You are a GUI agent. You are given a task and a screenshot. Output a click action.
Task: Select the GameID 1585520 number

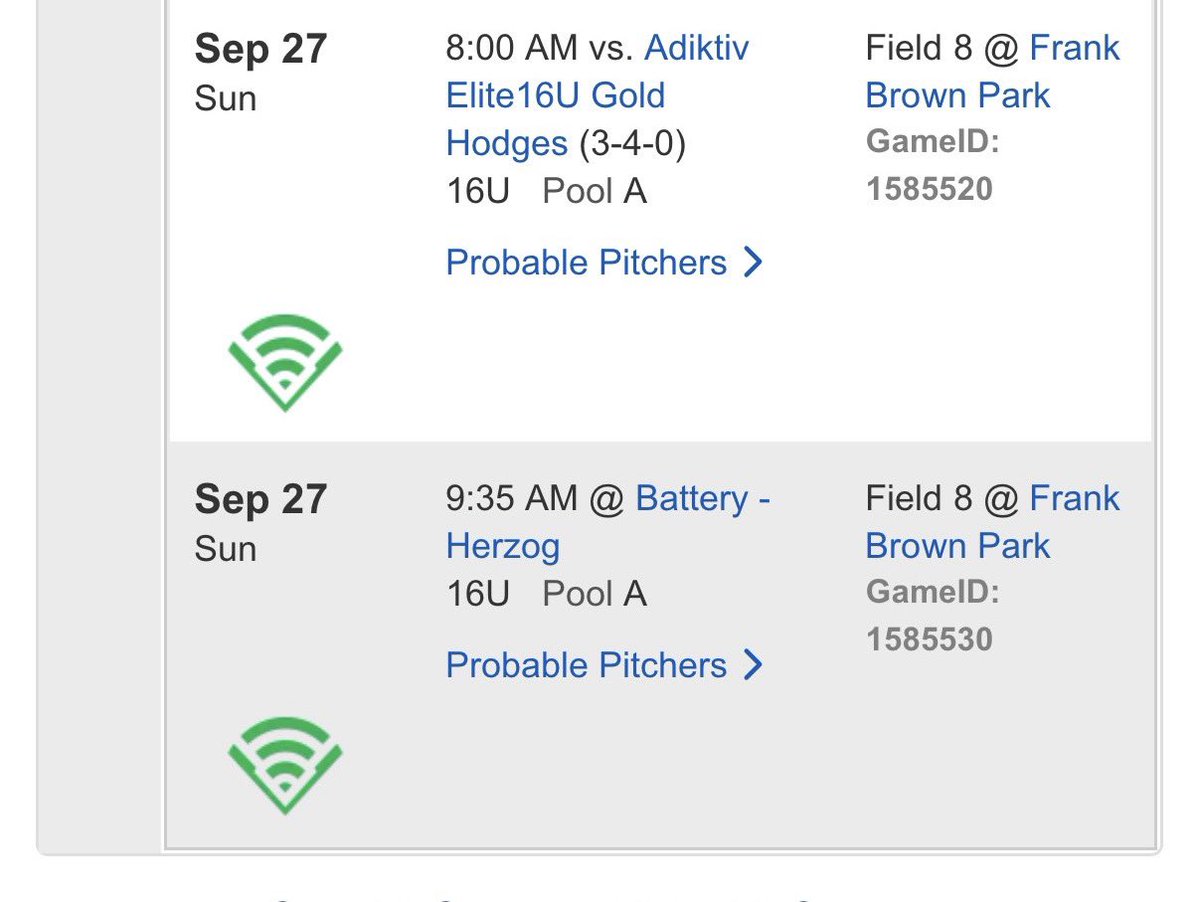[929, 189]
